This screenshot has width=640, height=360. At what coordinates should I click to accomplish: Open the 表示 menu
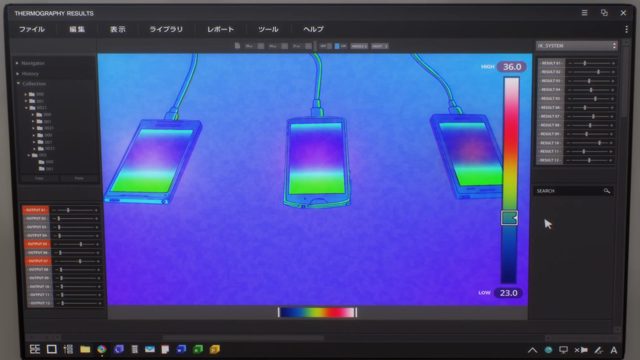(x=118, y=29)
